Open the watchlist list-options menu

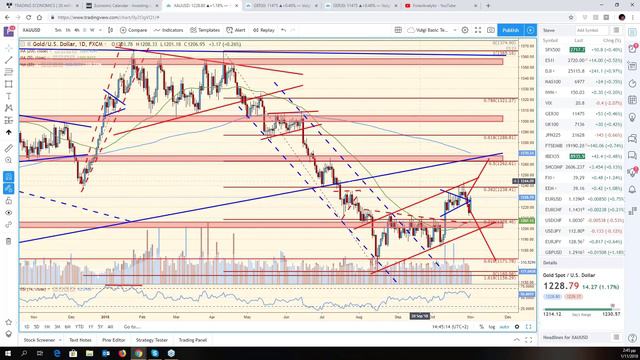(x=616, y=30)
